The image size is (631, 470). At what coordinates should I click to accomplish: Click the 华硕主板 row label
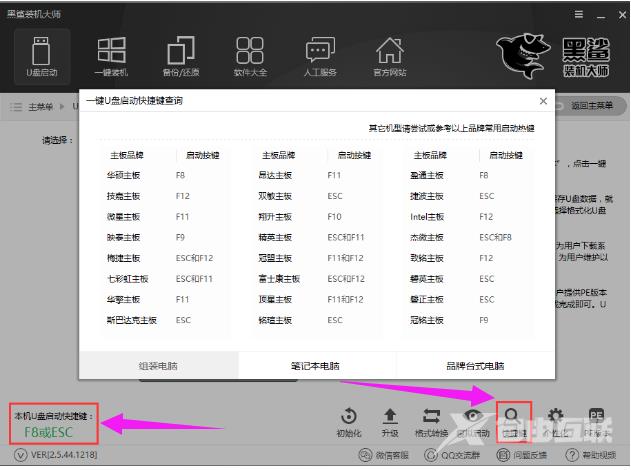[x=124, y=175]
